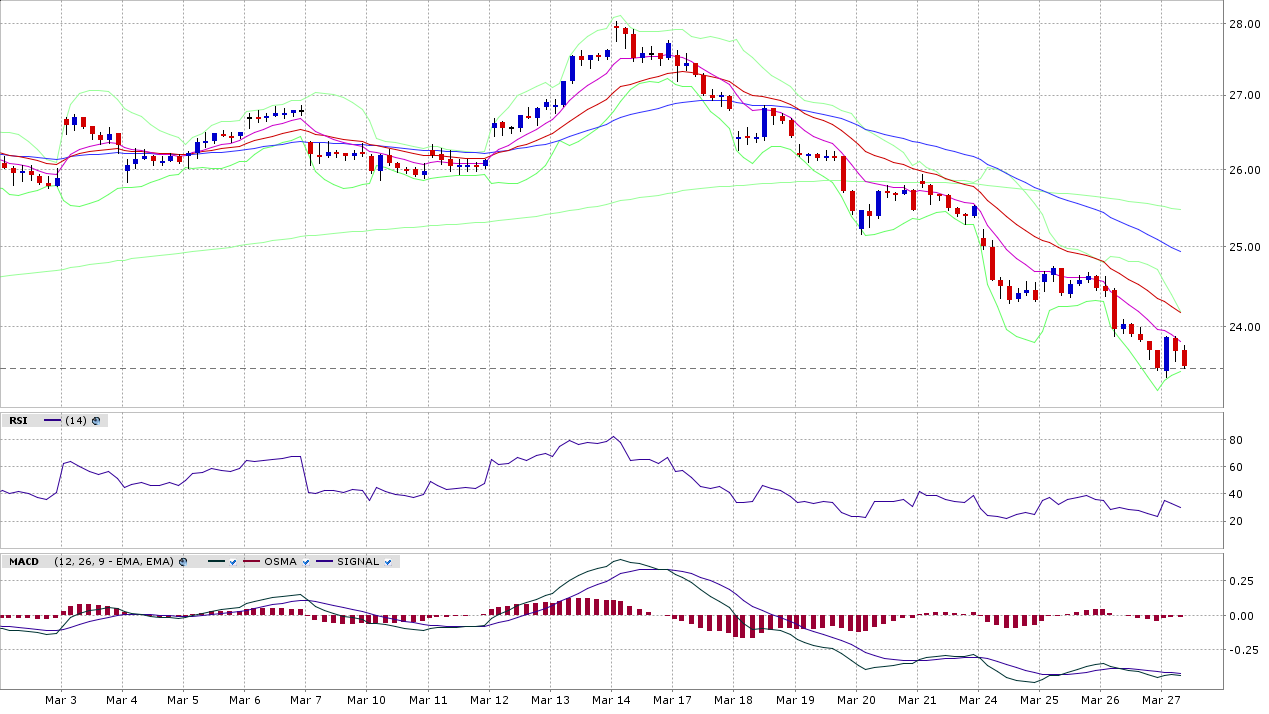This screenshot has width=1269, height=714.
Task: Open MACD indicator settings icon
Action: pyautogui.click(x=183, y=562)
